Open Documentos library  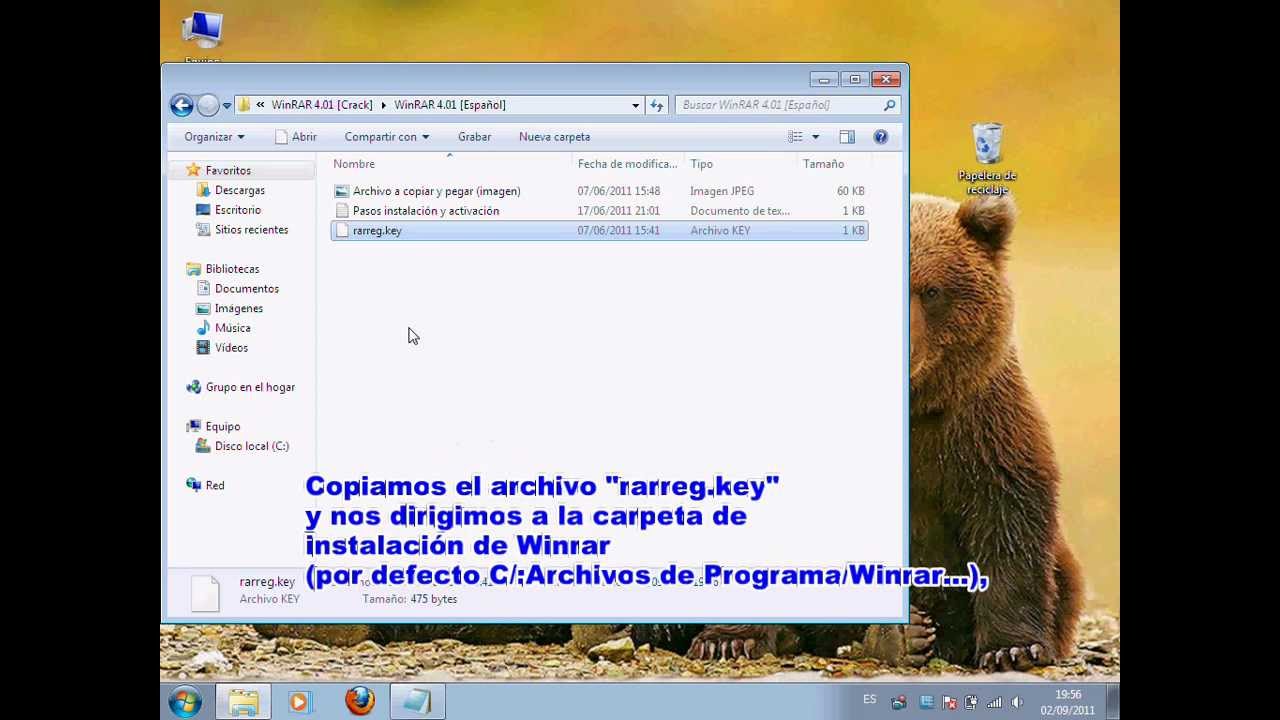pos(246,289)
